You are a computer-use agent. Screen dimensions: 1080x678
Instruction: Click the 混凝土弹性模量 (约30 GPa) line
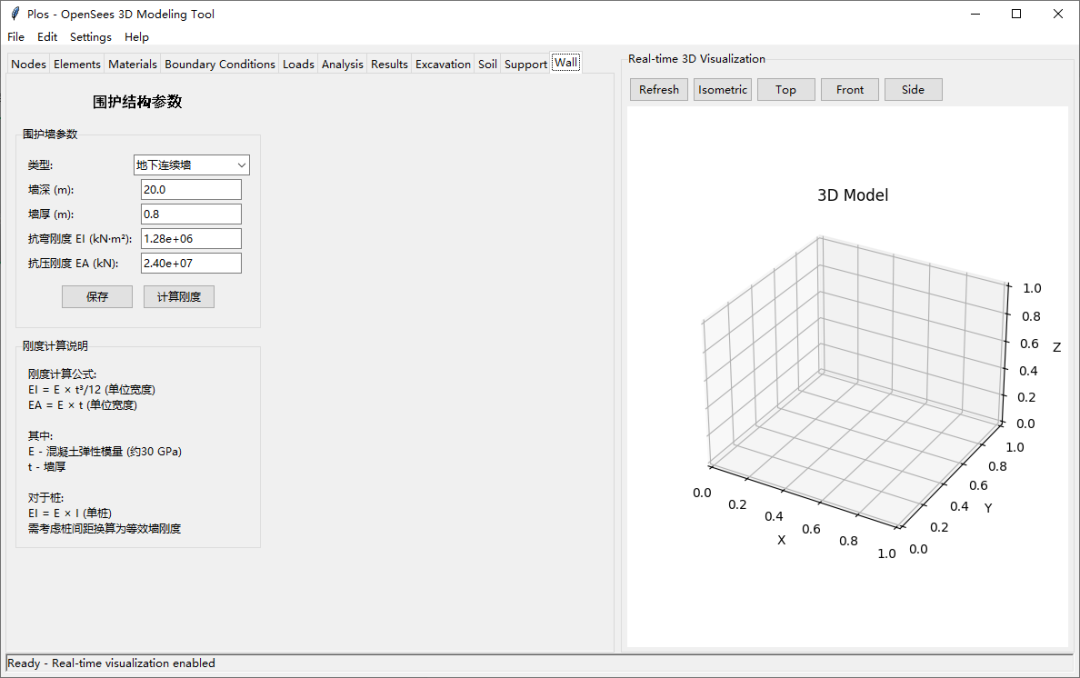click(x=105, y=451)
